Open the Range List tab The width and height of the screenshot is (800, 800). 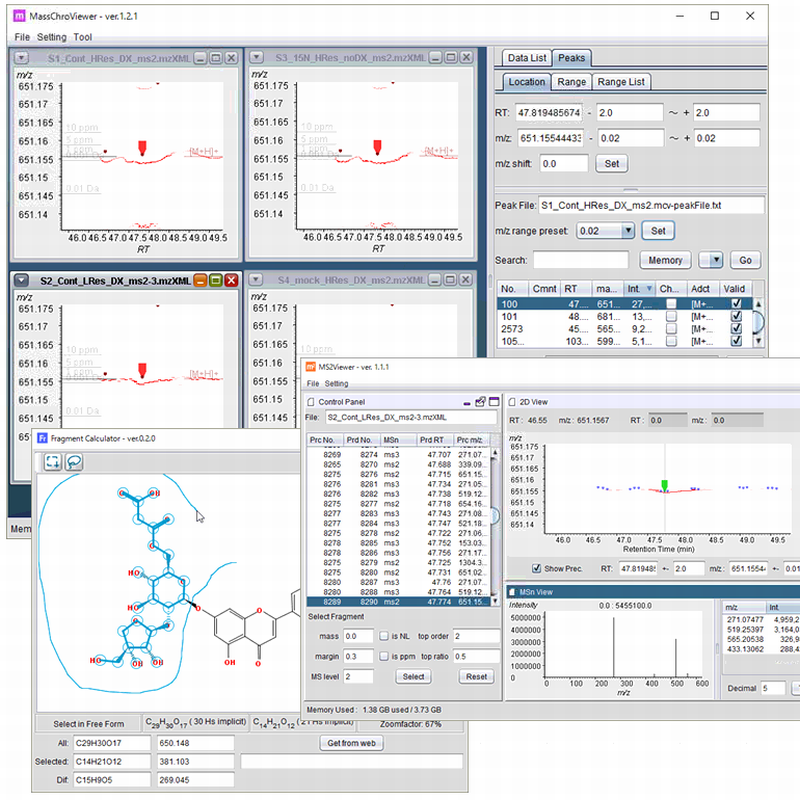pos(621,82)
